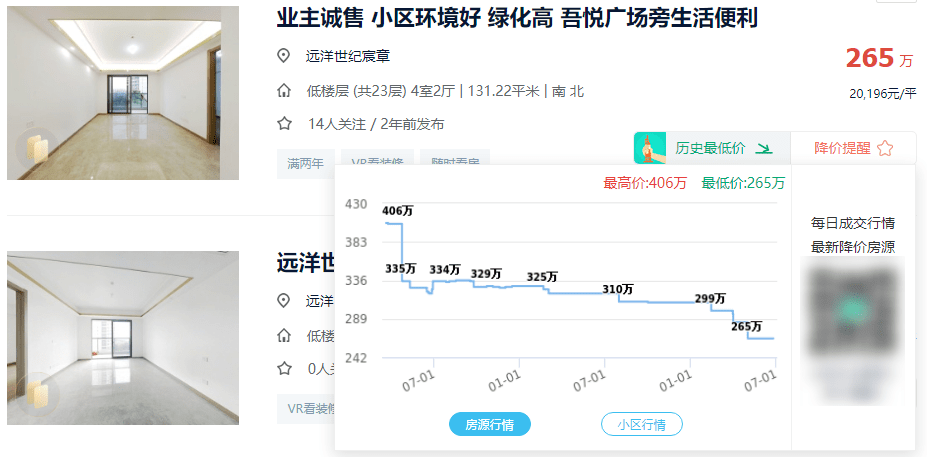Screen dimensions: 927x457
Task: Click the house icon in second listing
Action: point(284,335)
